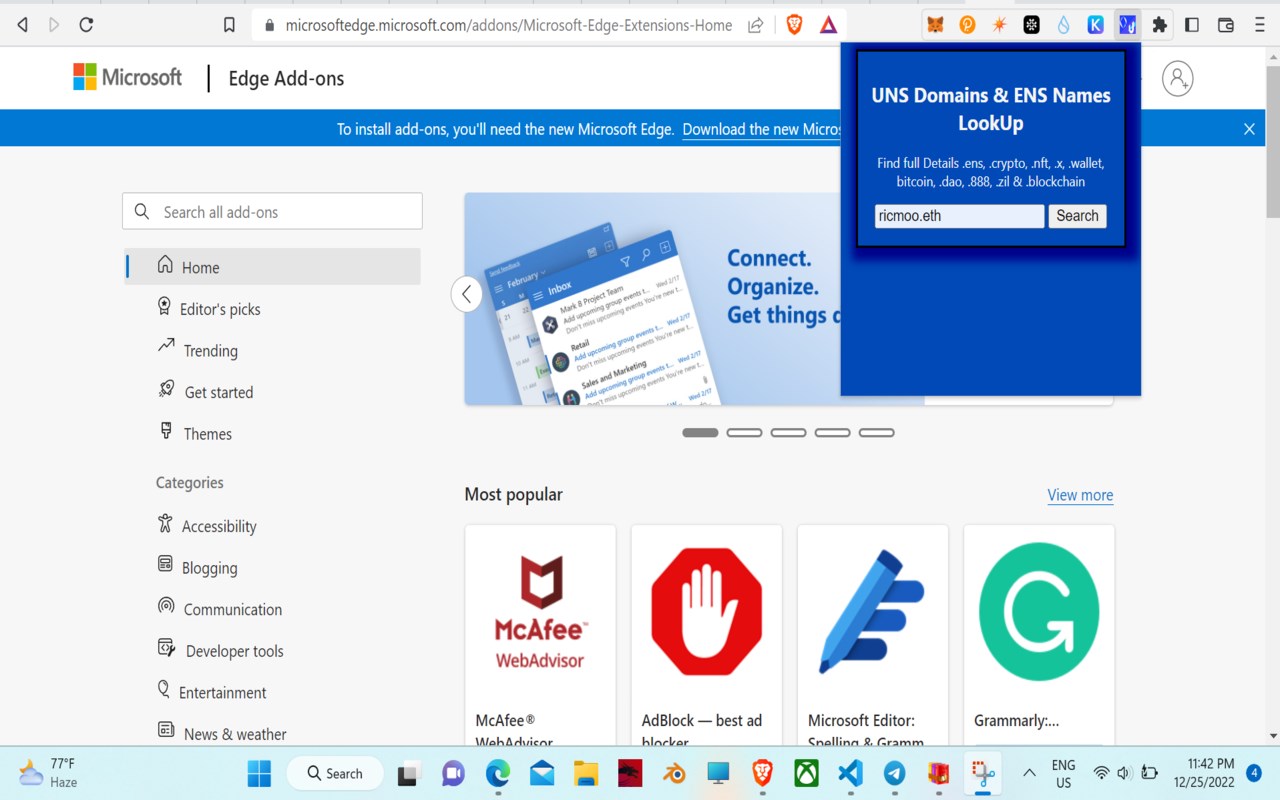The height and width of the screenshot is (800, 1280).
Task: Click the domain input containing ricmoo.eth
Action: click(959, 216)
